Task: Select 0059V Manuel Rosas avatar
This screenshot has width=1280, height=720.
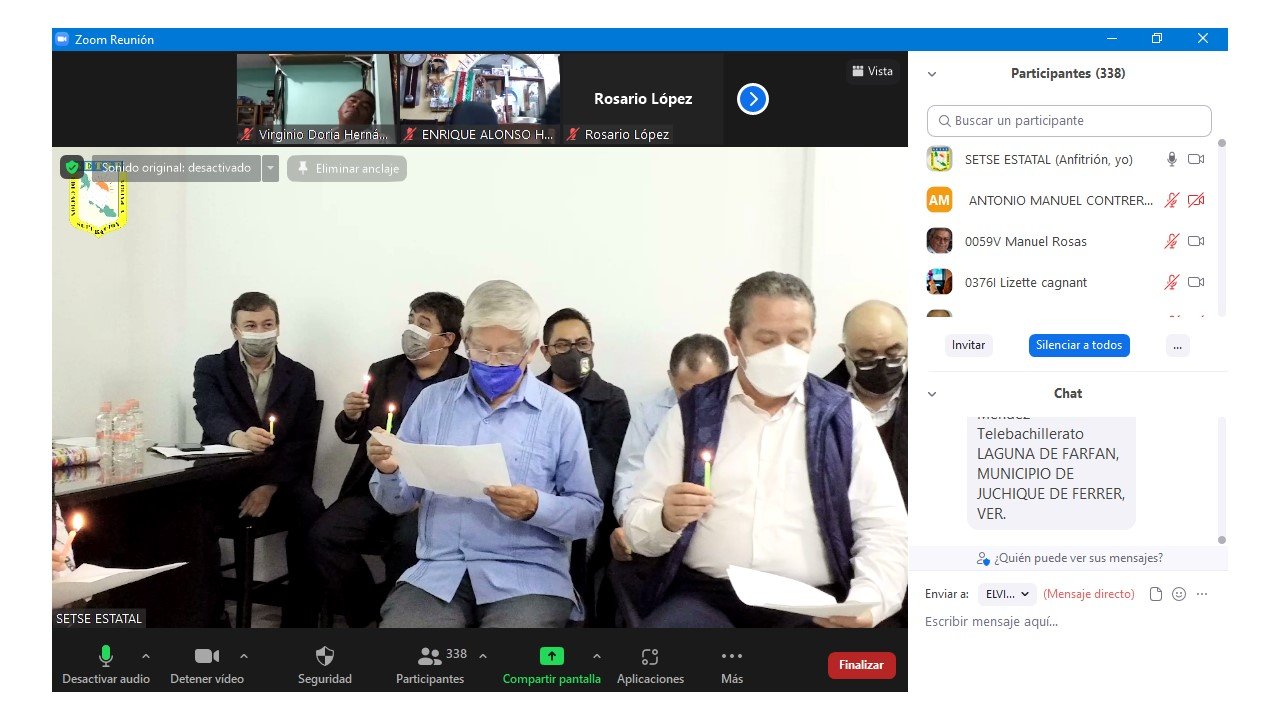Action: tap(939, 241)
